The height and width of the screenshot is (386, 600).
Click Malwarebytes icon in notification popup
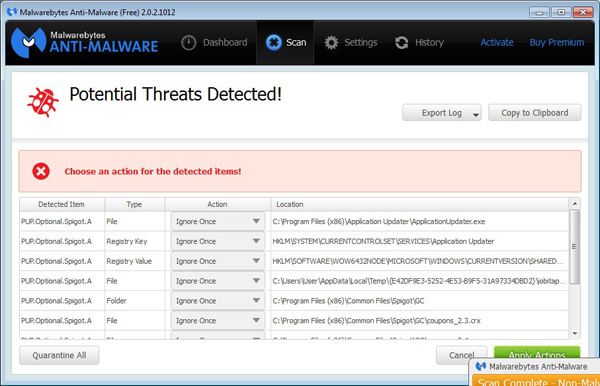coord(481,366)
